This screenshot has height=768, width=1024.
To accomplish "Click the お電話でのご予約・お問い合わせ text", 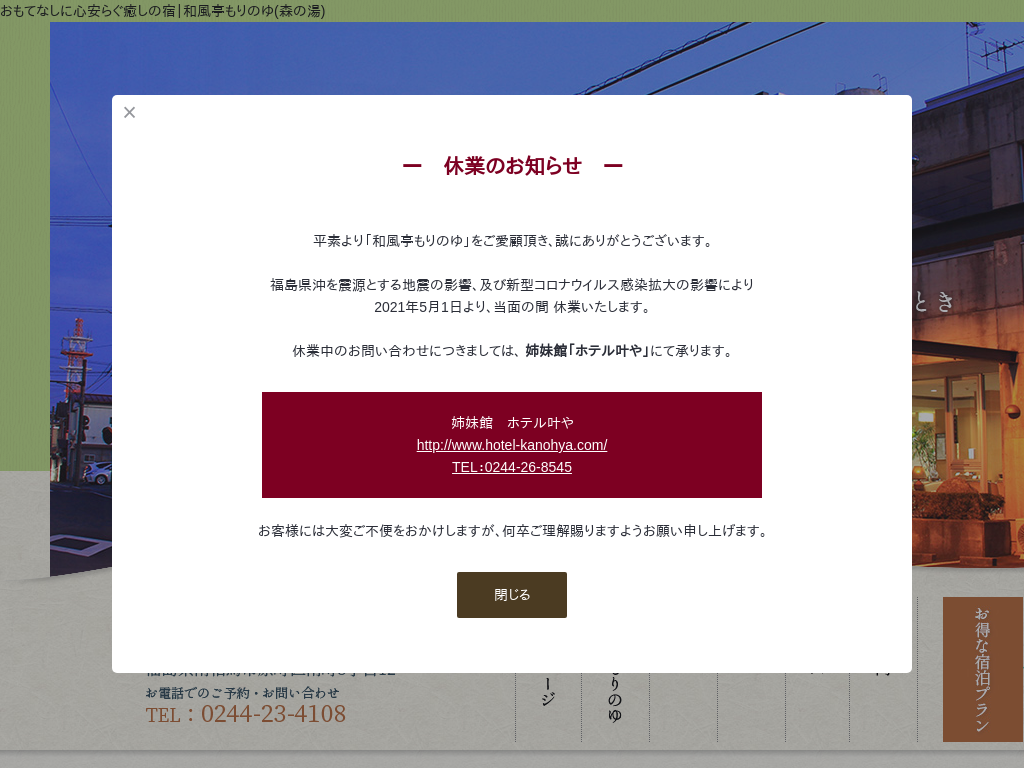I will [x=242, y=693].
